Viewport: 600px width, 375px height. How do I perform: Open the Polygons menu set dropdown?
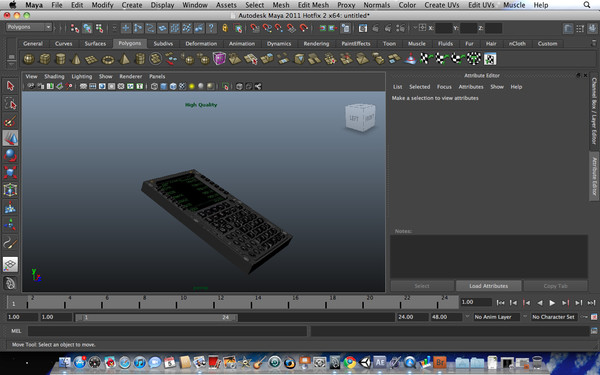[29, 27]
